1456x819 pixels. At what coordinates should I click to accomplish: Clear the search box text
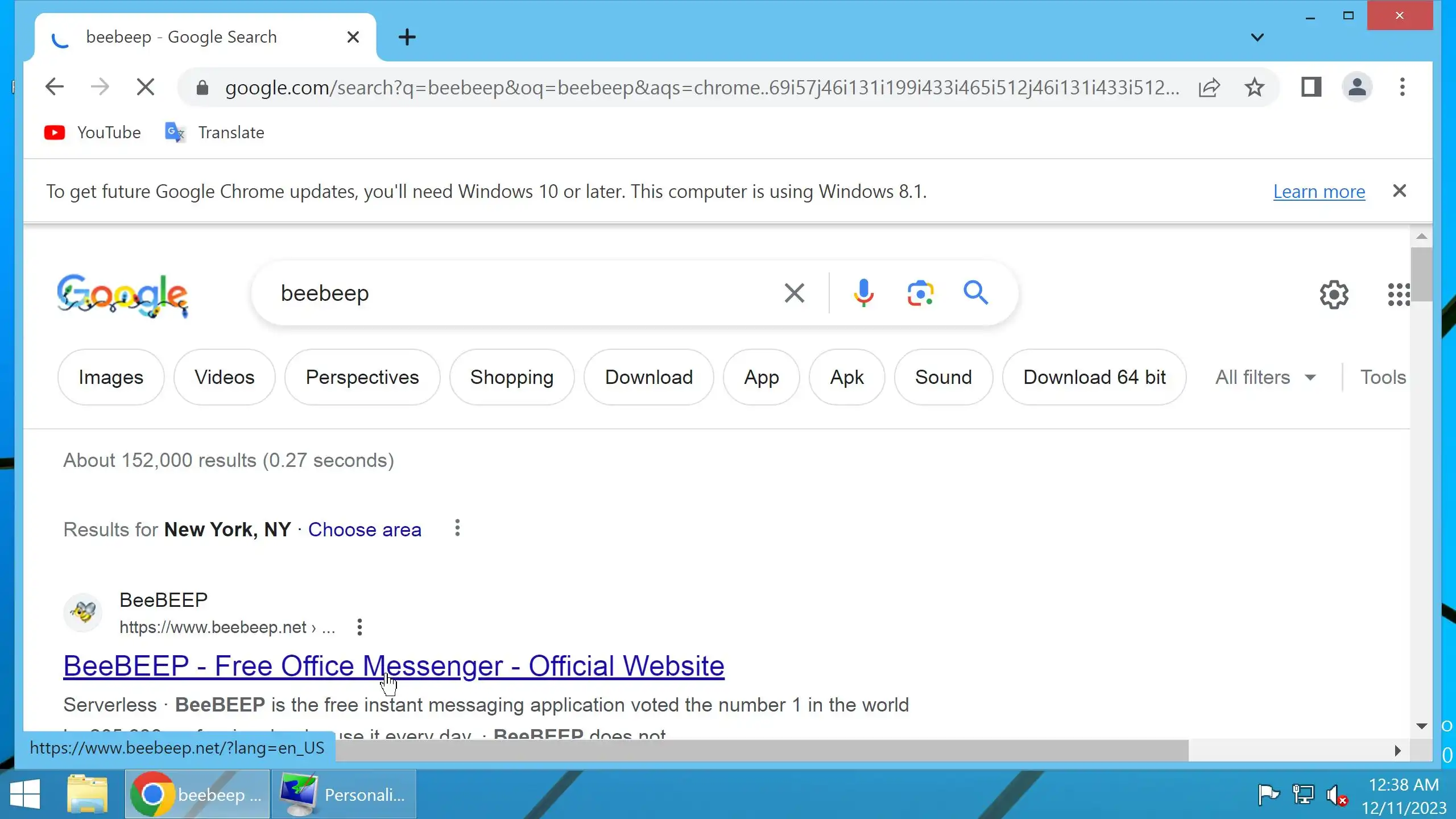pos(794,293)
